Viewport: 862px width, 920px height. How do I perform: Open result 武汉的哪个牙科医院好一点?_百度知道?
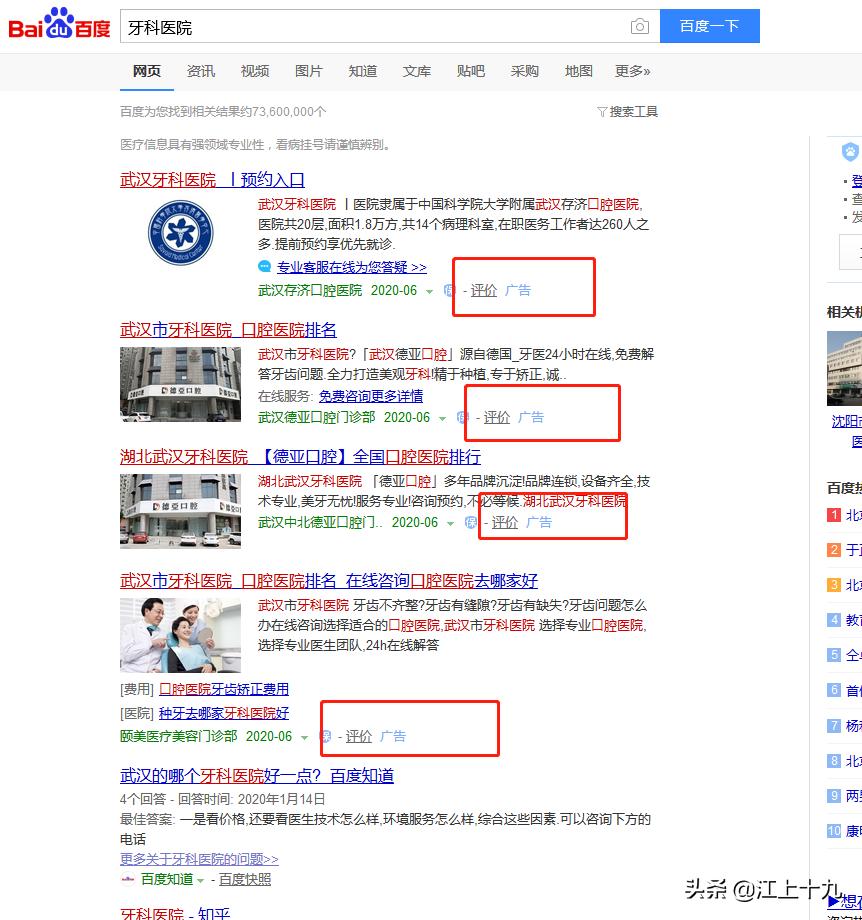(257, 776)
